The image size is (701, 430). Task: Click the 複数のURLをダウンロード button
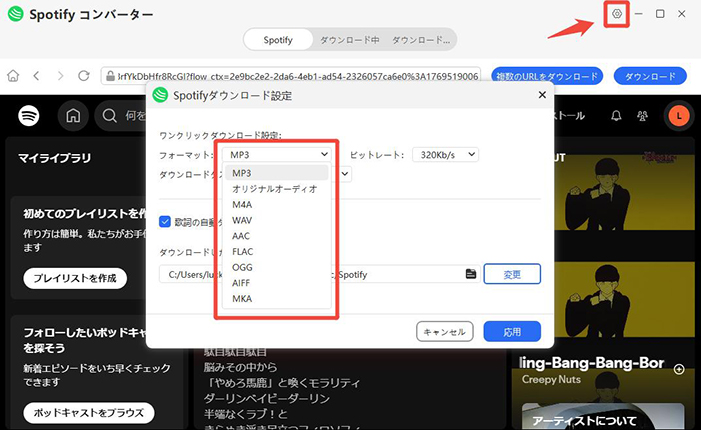[x=547, y=76]
